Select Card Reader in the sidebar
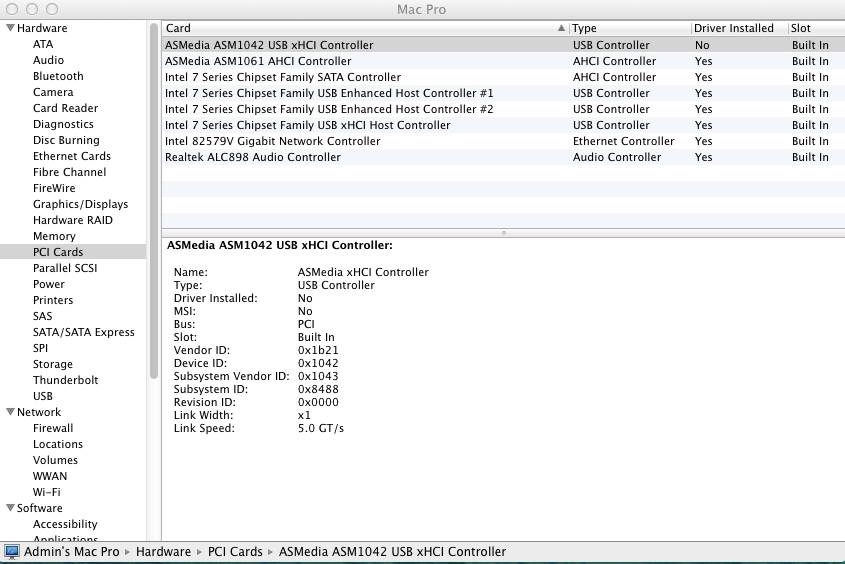 coord(65,108)
